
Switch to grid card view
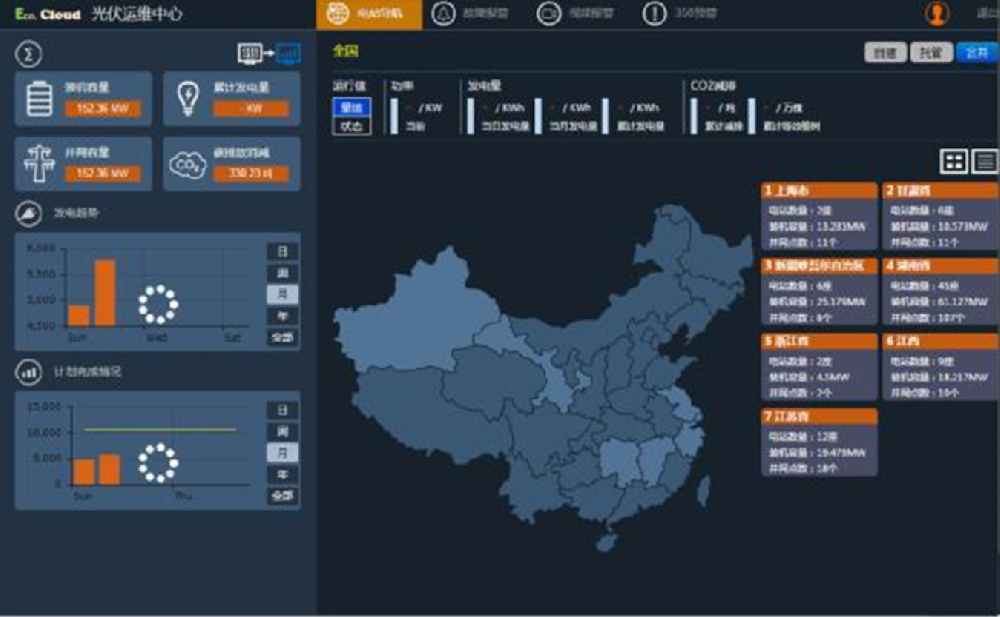(954, 161)
